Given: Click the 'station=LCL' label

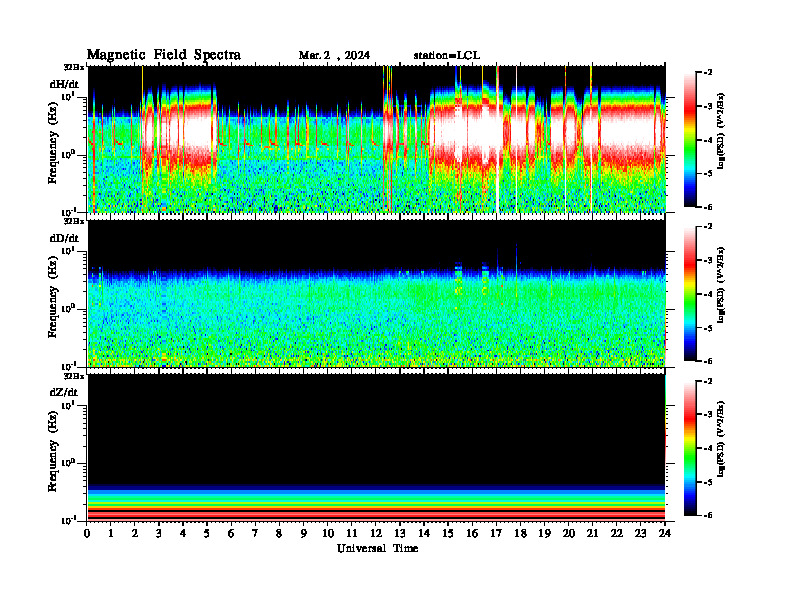Looking at the screenshot, I should tap(447, 56).
